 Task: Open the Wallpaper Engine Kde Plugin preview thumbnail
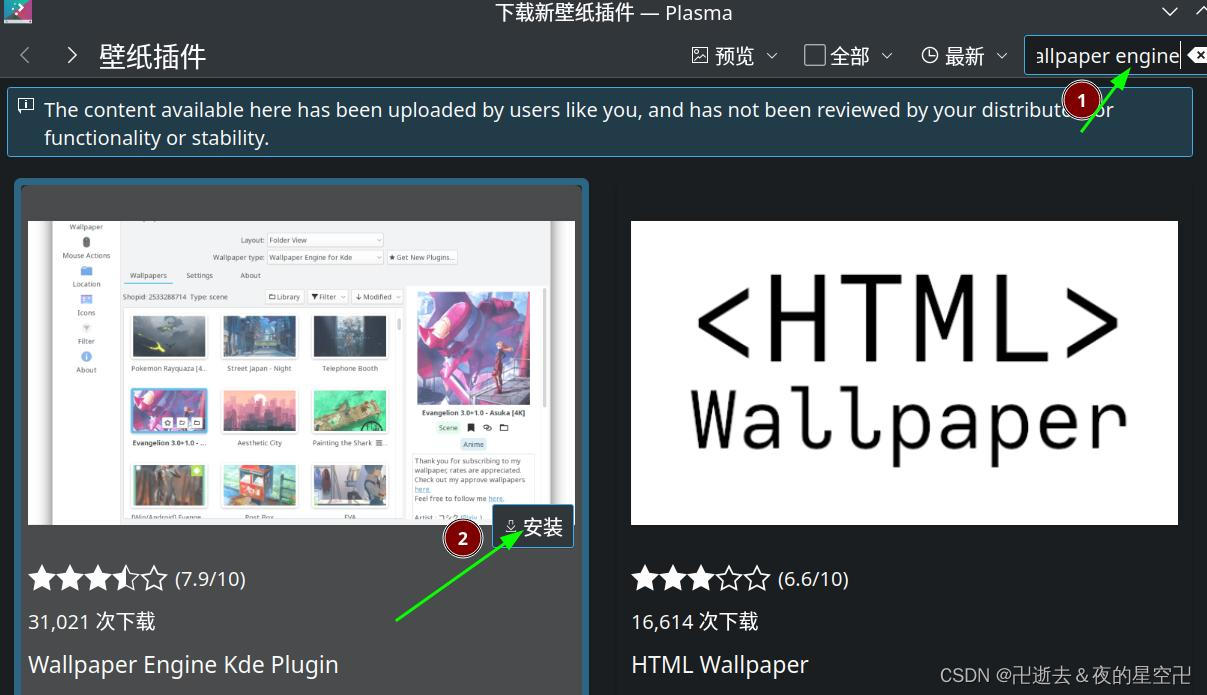click(301, 372)
